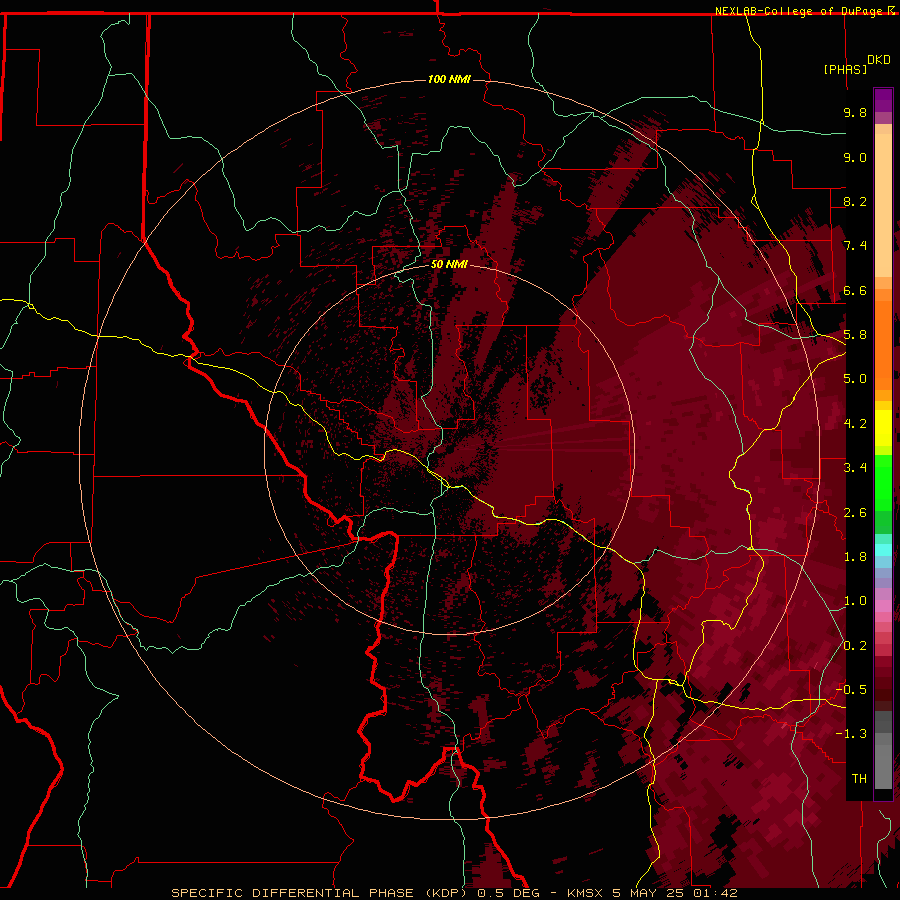The width and height of the screenshot is (900, 900).
Task: Select the 8.2 scale value
Action: [x=855, y=201]
